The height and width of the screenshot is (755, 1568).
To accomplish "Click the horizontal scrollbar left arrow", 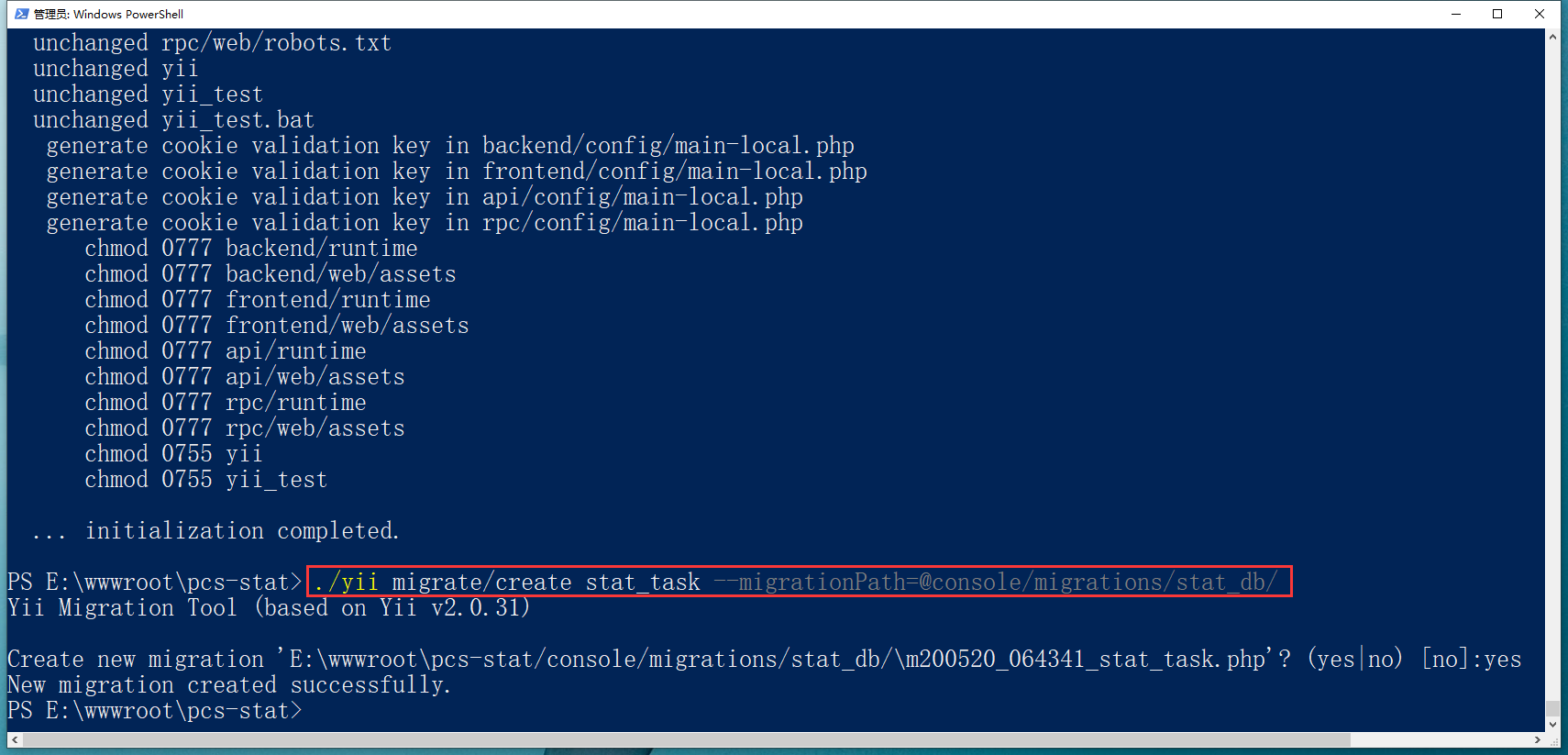I will [x=14, y=739].
